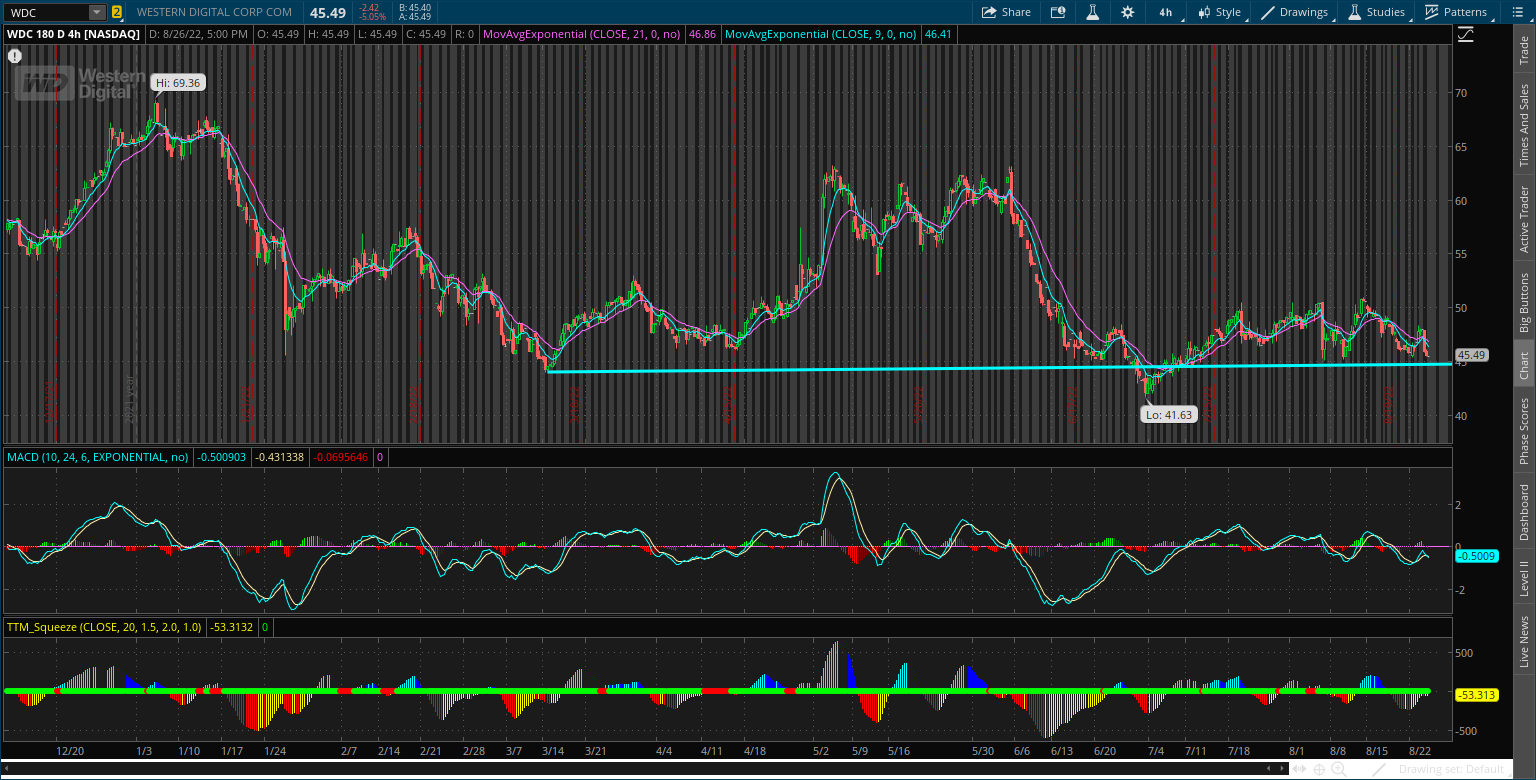The height and width of the screenshot is (780, 1536).
Task: Click the 46.86 EMA 21 value
Action: pyautogui.click(x=702, y=33)
